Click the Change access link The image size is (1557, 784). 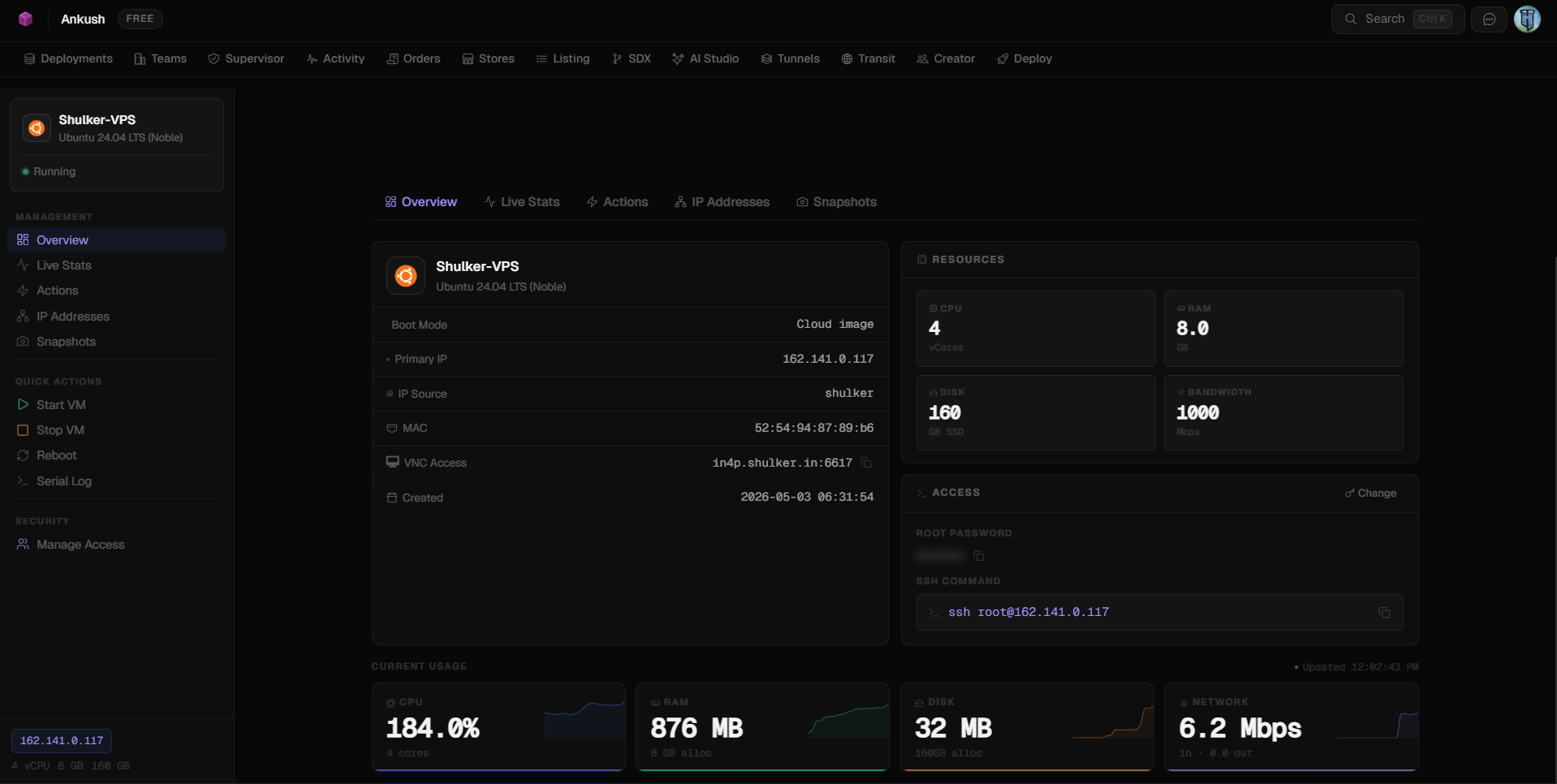pos(1370,493)
